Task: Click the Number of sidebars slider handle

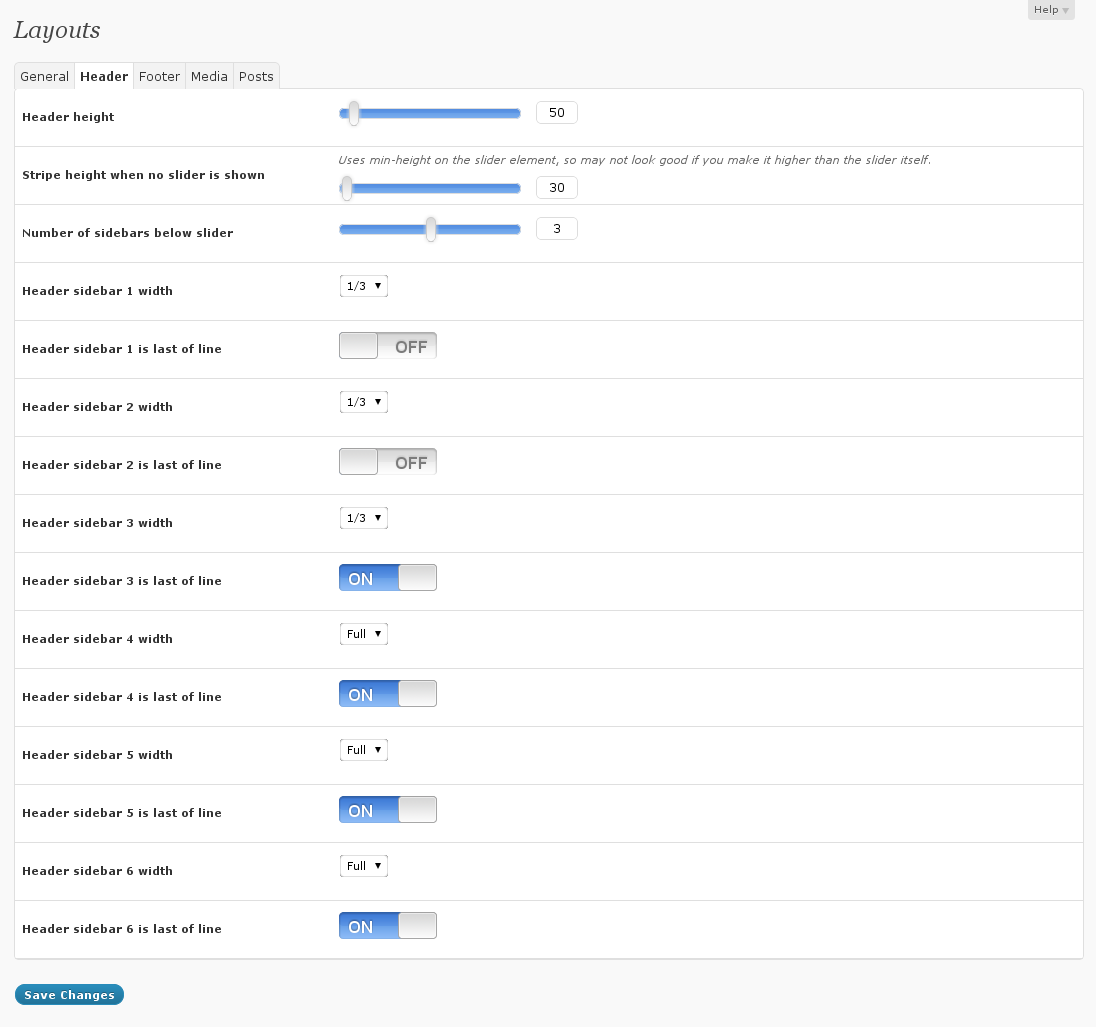Action: [x=431, y=230]
